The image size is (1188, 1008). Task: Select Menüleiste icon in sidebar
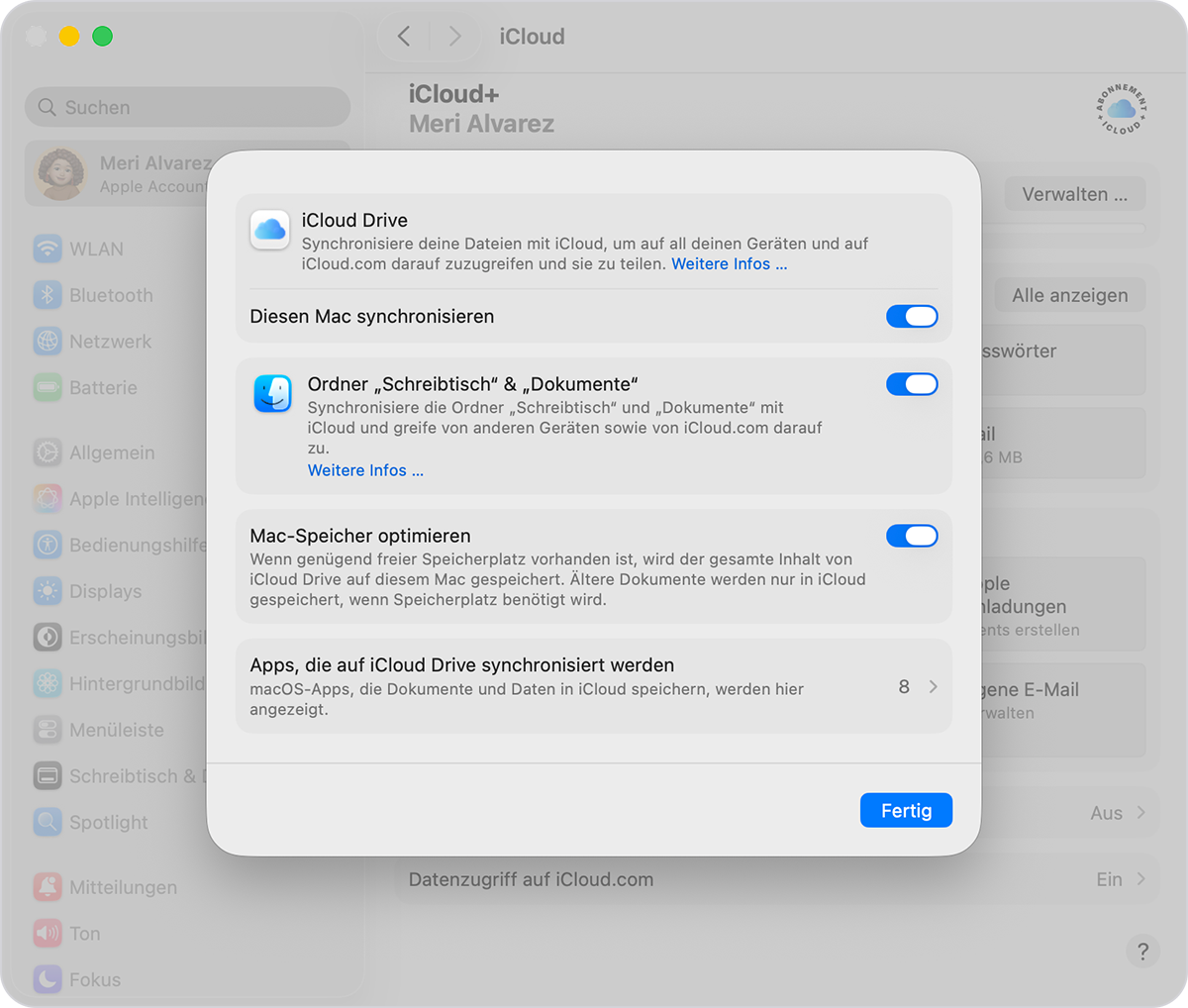48,730
